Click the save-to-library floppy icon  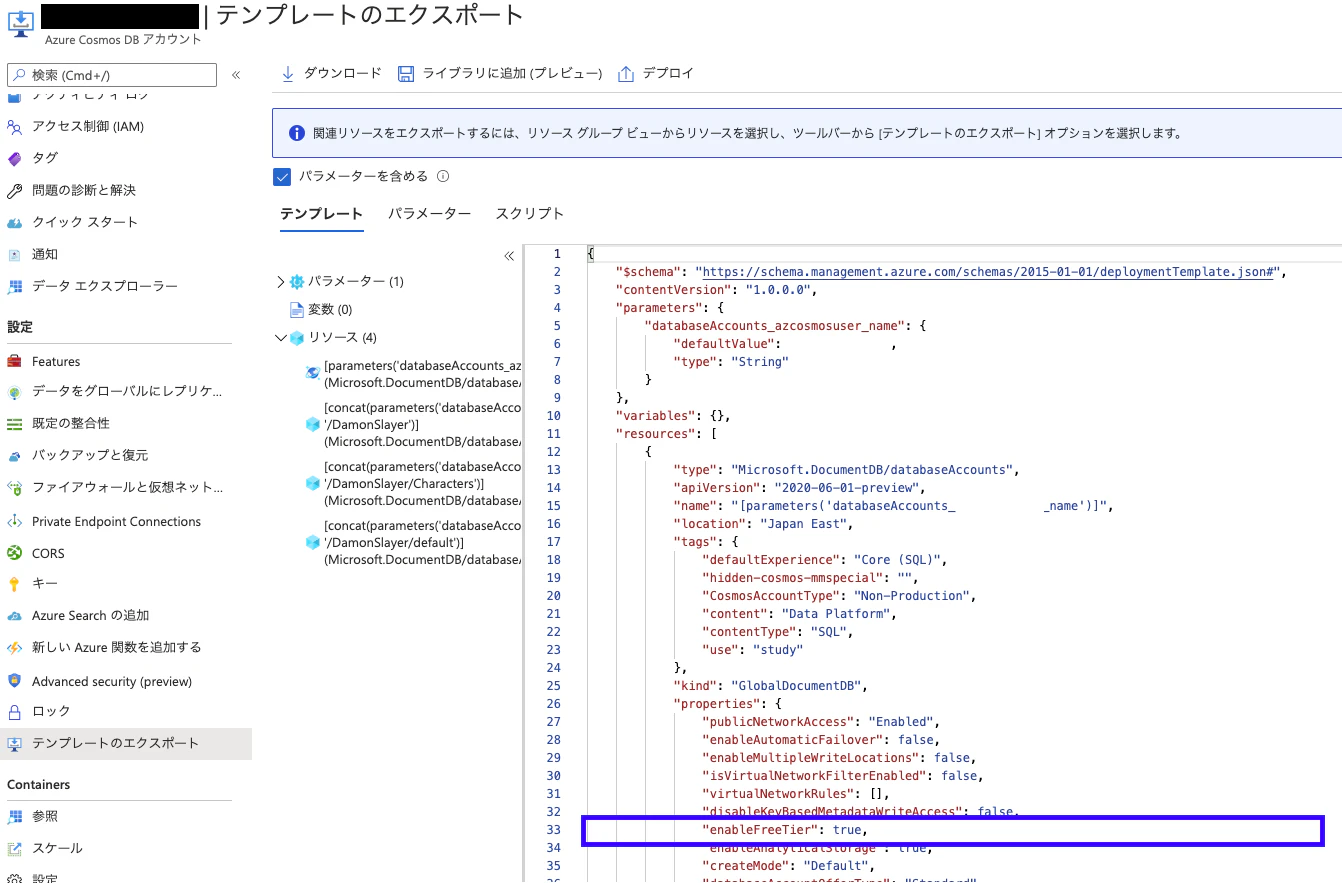coord(405,73)
